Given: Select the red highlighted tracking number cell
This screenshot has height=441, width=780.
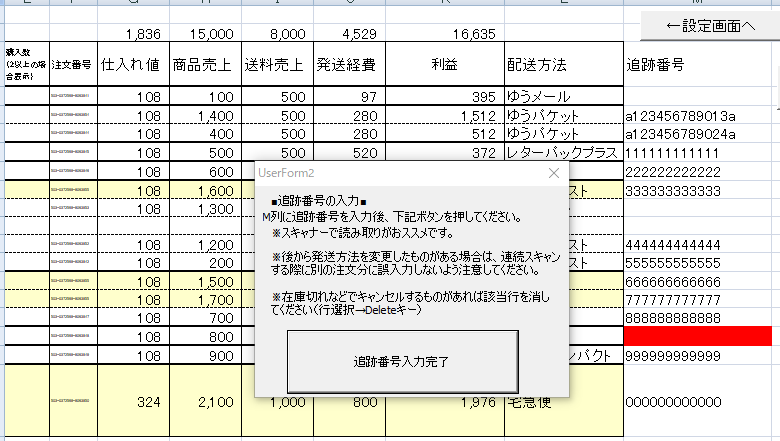Looking at the screenshot, I should pyautogui.click(x=700, y=336).
